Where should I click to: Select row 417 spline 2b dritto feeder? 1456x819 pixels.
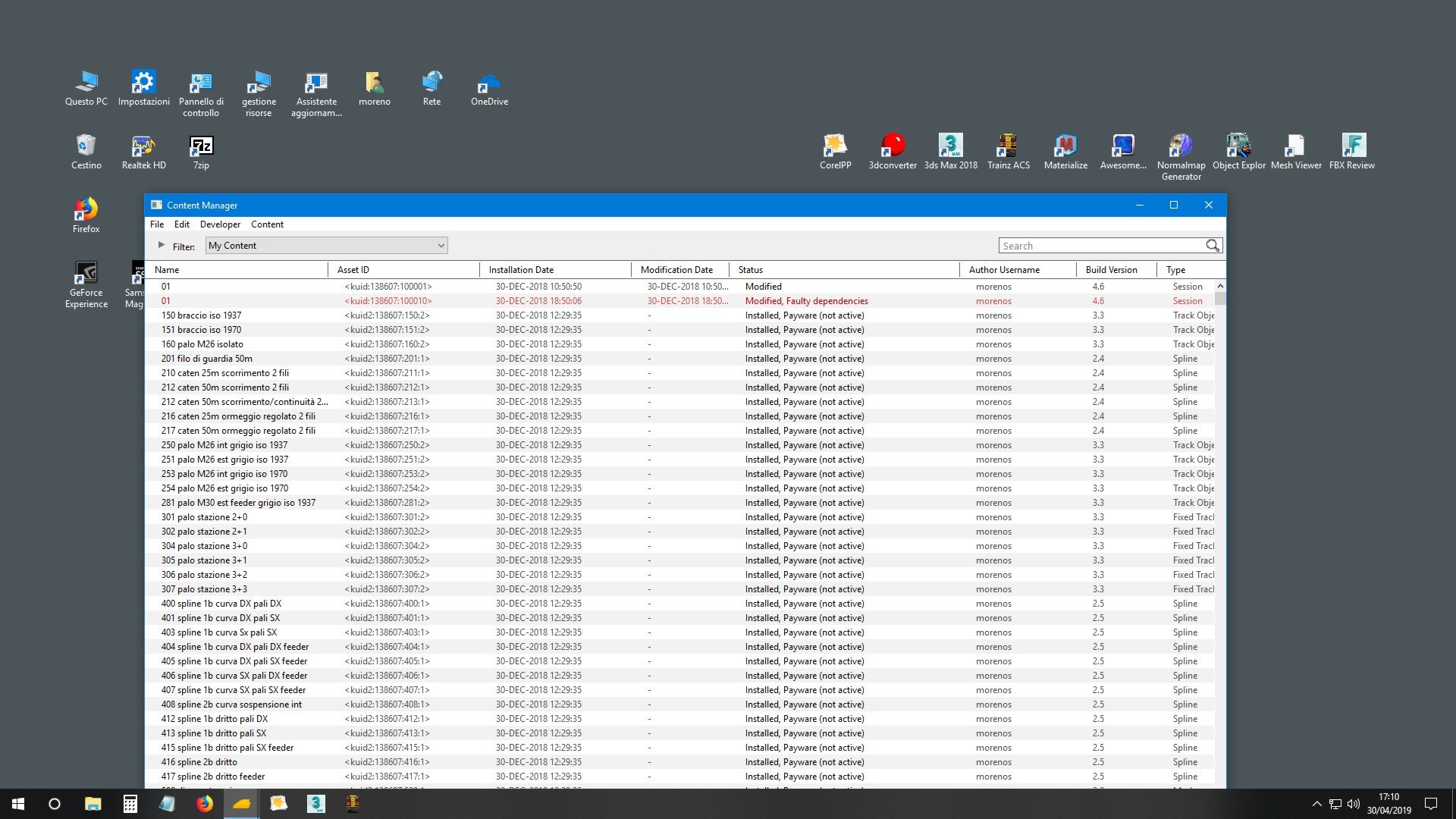click(x=680, y=777)
